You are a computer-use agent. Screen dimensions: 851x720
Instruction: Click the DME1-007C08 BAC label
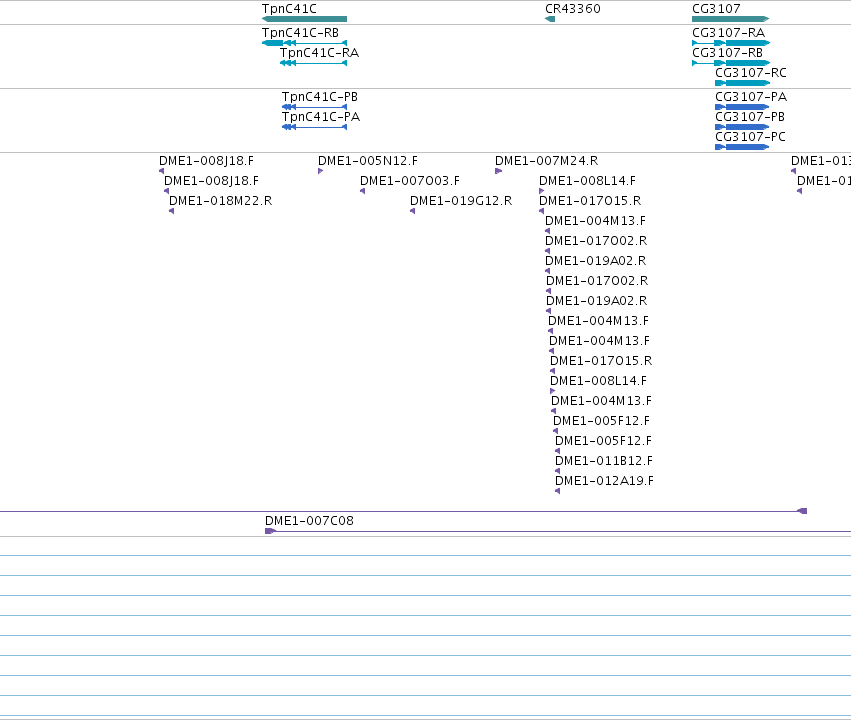click(x=309, y=521)
